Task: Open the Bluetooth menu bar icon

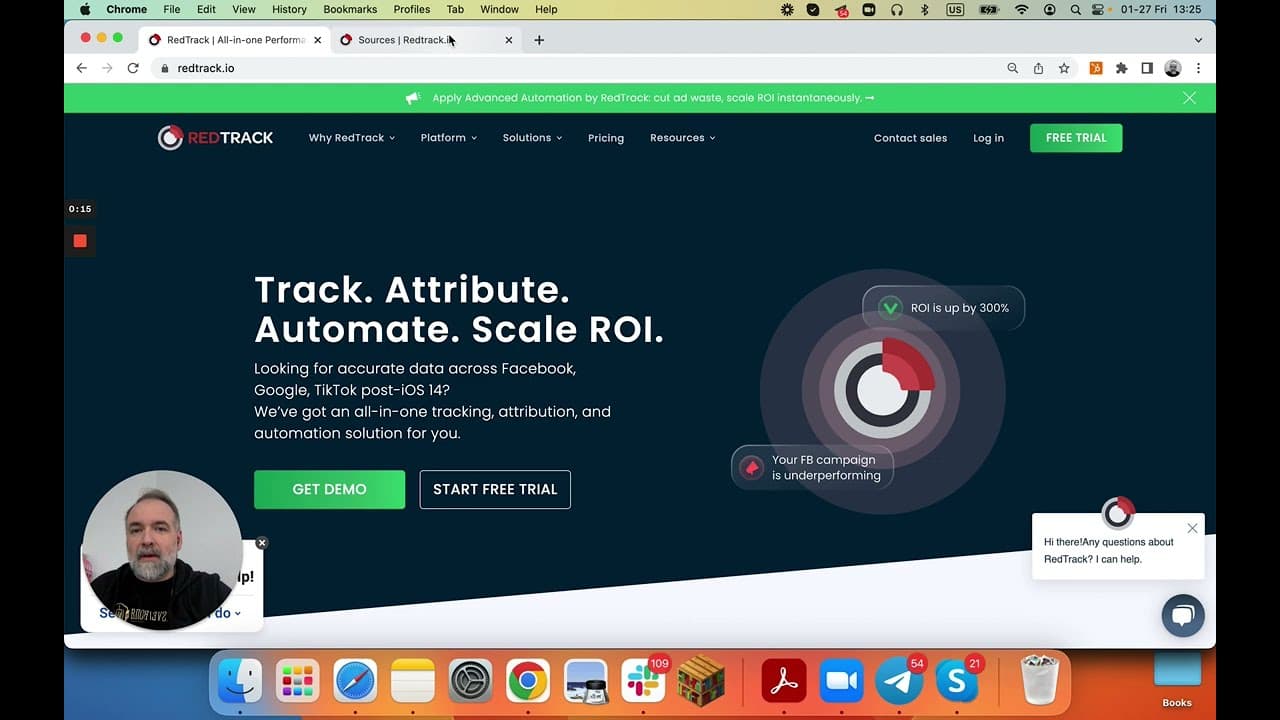Action: [924, 10]
